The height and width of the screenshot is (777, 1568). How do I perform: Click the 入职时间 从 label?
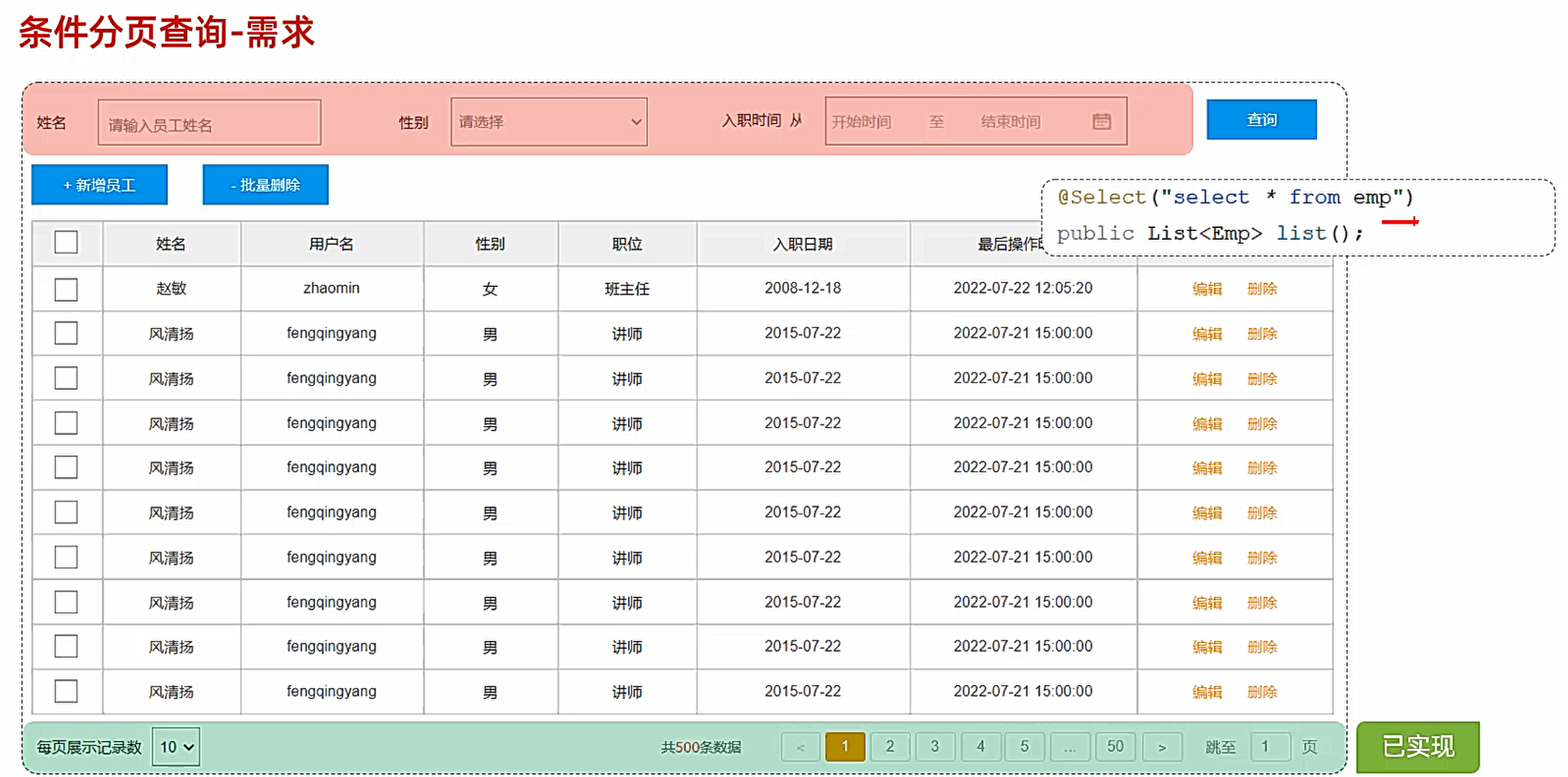[x=762, y=120]
